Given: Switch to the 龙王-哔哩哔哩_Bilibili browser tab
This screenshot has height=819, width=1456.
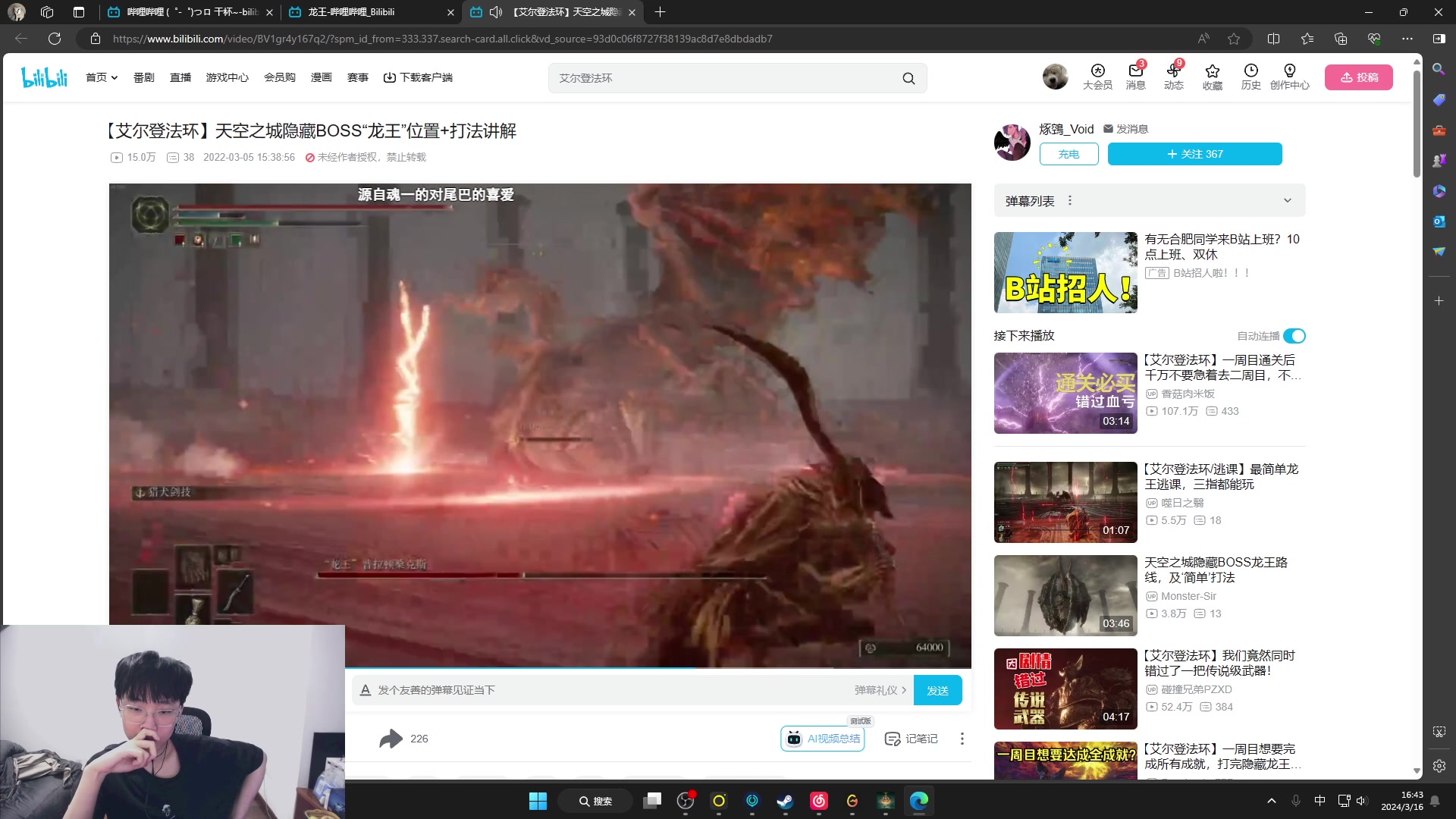Looking at the screenshot, I should tap(371, 12).
